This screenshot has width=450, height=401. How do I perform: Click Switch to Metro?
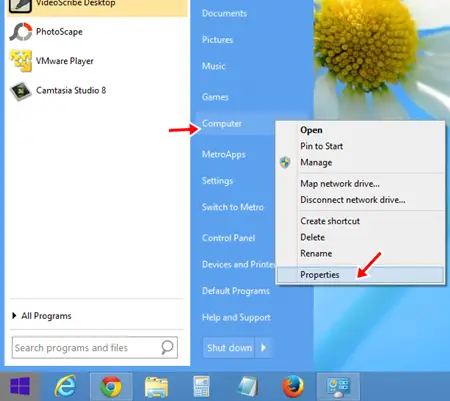(x=233, y=207)
